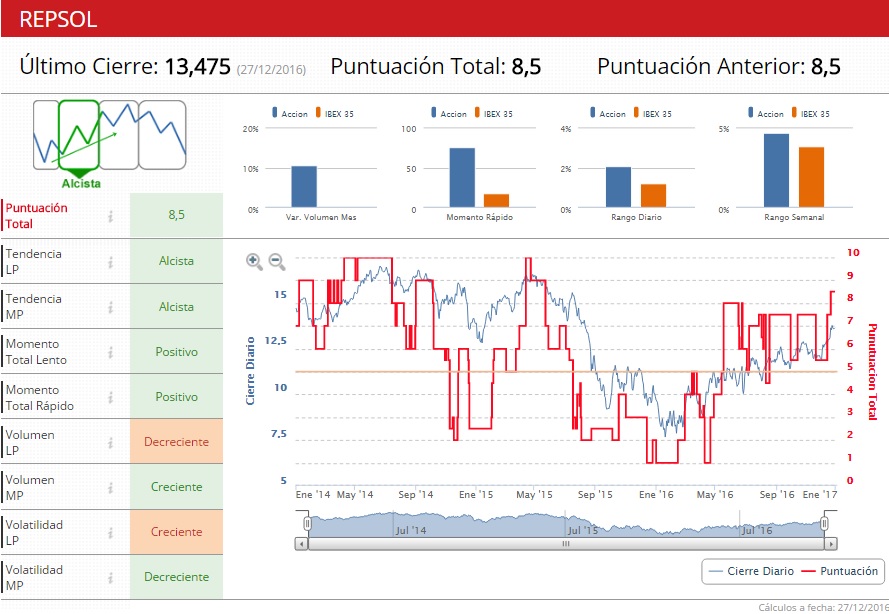Click the Jul '14 marker in the navigator

click(x=411, y=530)
